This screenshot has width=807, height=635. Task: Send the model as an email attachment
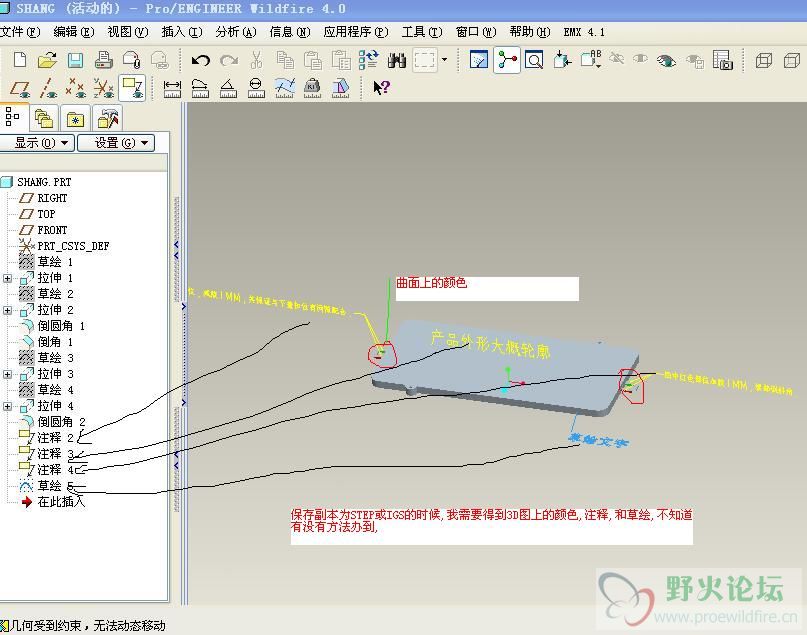pos(132,60)
